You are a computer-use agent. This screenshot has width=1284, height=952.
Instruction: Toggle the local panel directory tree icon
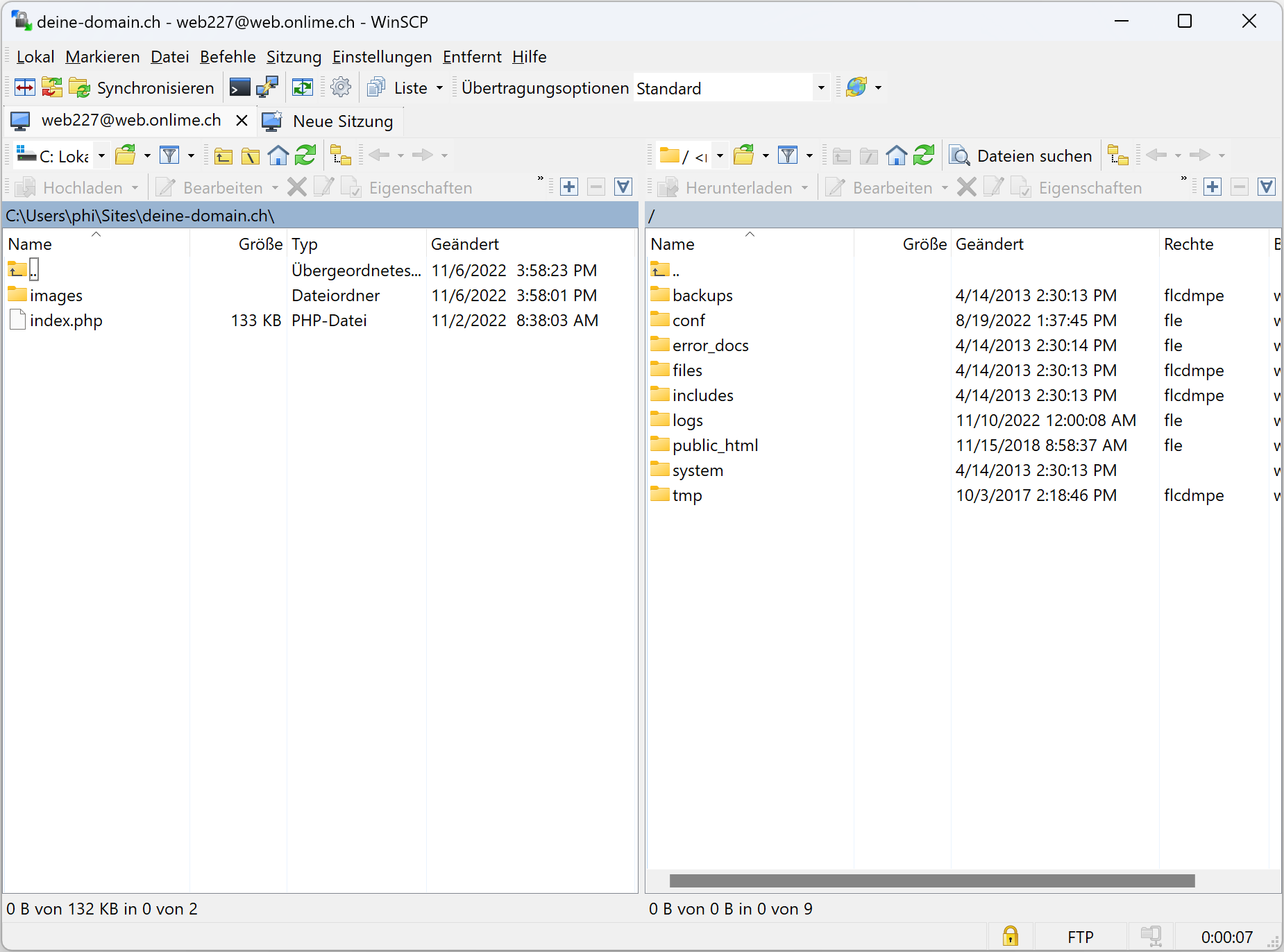[x=341, y=155]
